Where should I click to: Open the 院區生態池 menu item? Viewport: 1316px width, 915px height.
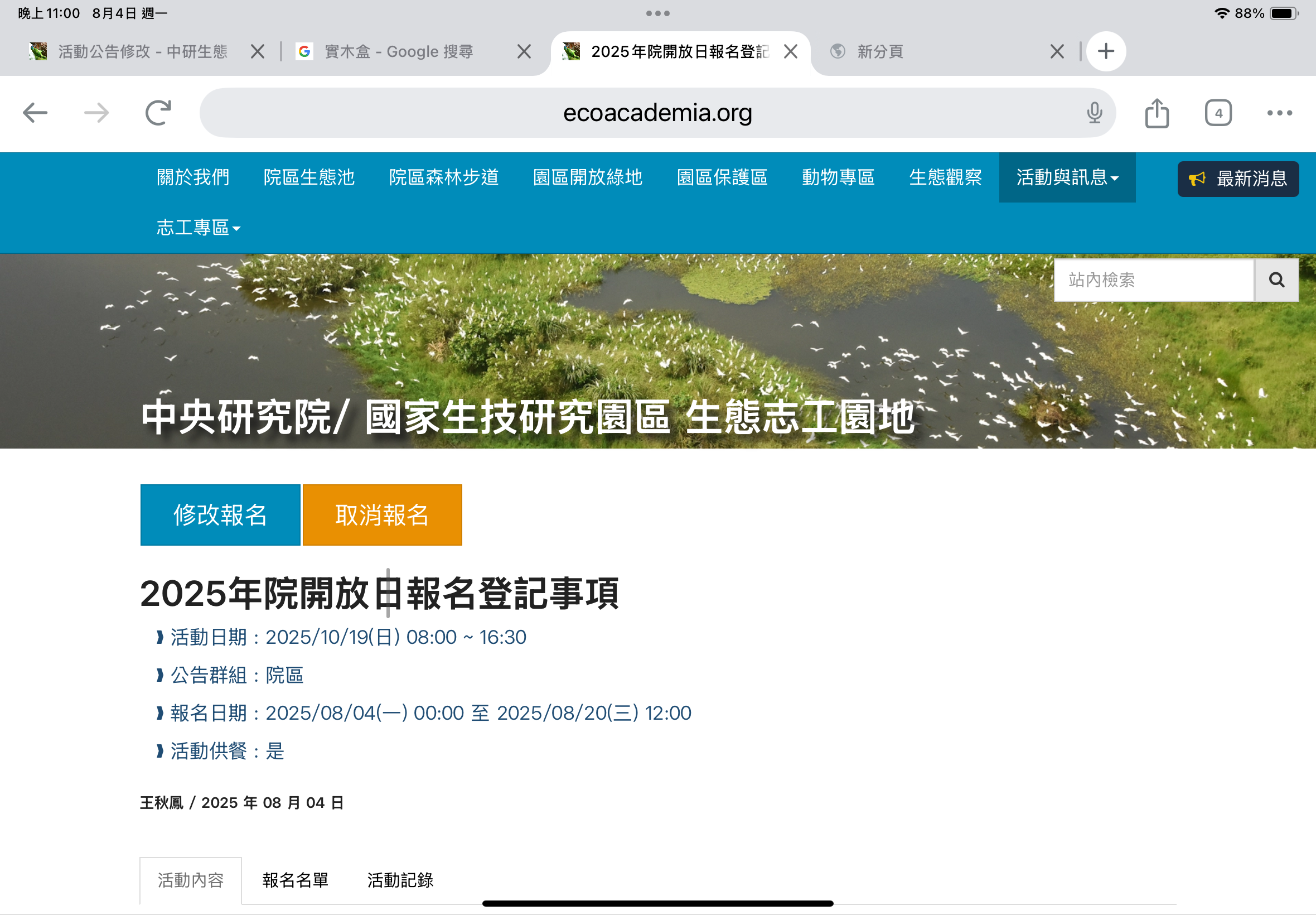[309, 178]
